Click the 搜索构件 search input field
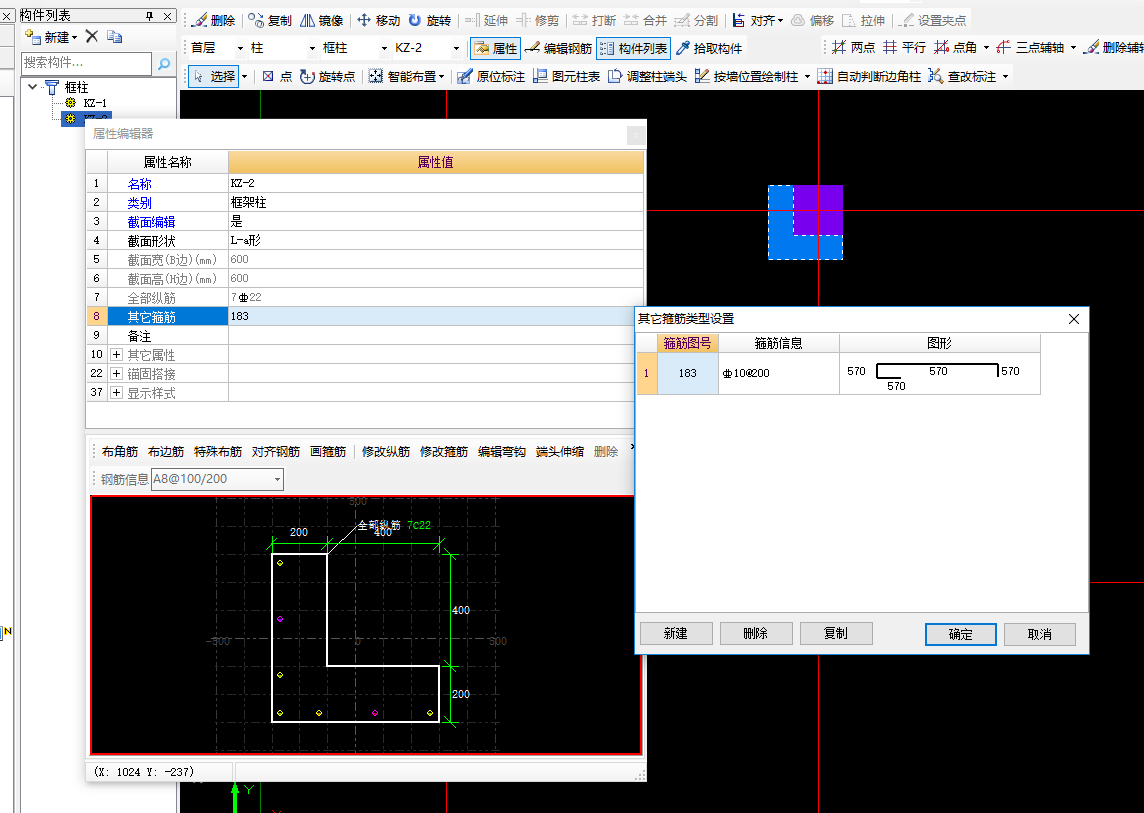Viewport: 1144px width, 813px height. [x=86, y=63]
